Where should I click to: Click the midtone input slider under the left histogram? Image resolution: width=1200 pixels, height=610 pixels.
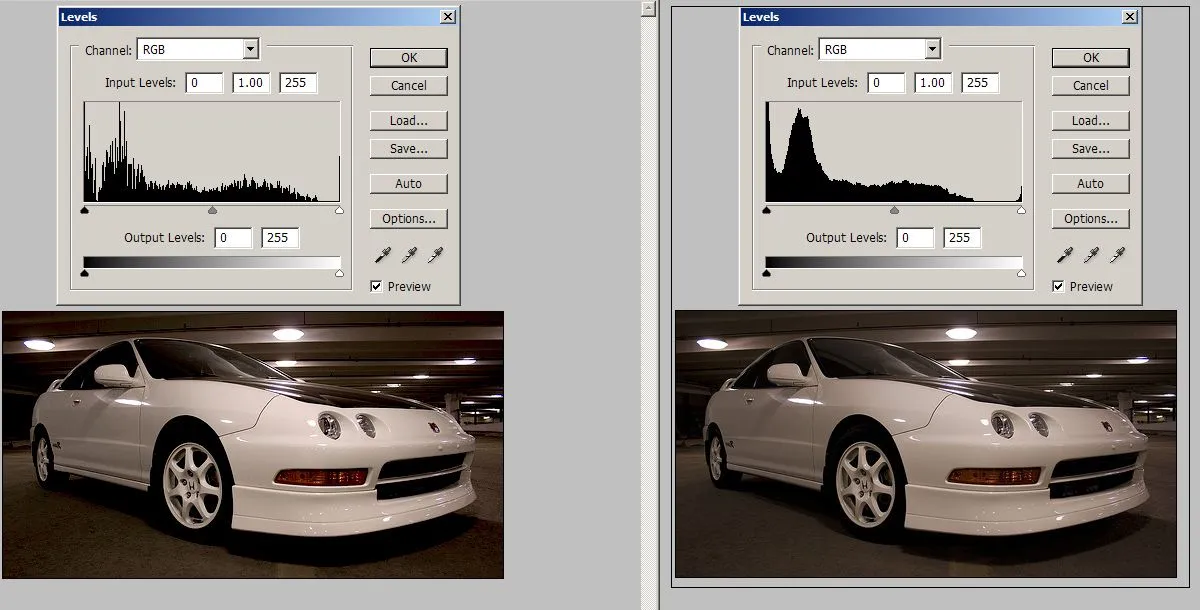click(211, 210)
